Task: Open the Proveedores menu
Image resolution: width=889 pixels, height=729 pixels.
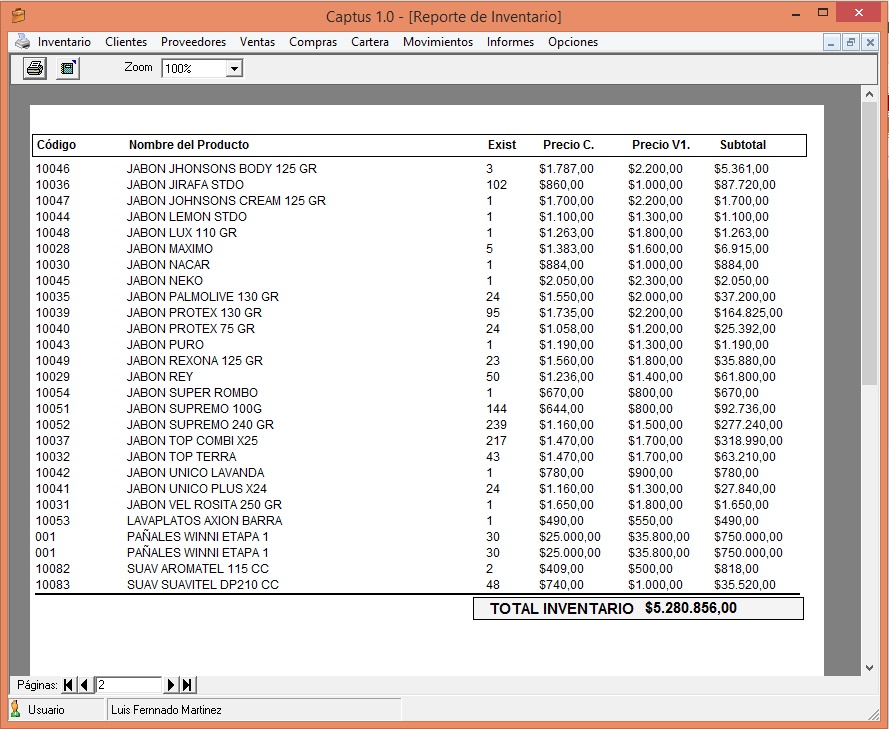Action: (193, 42)
